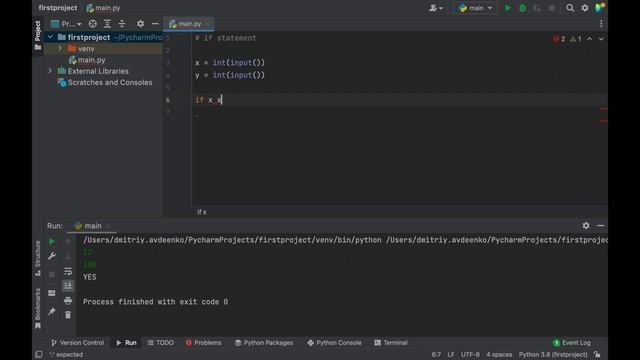This screenshot has height=360, width=640.
Task: Collapse all in Project tool window
Action: 122,24
